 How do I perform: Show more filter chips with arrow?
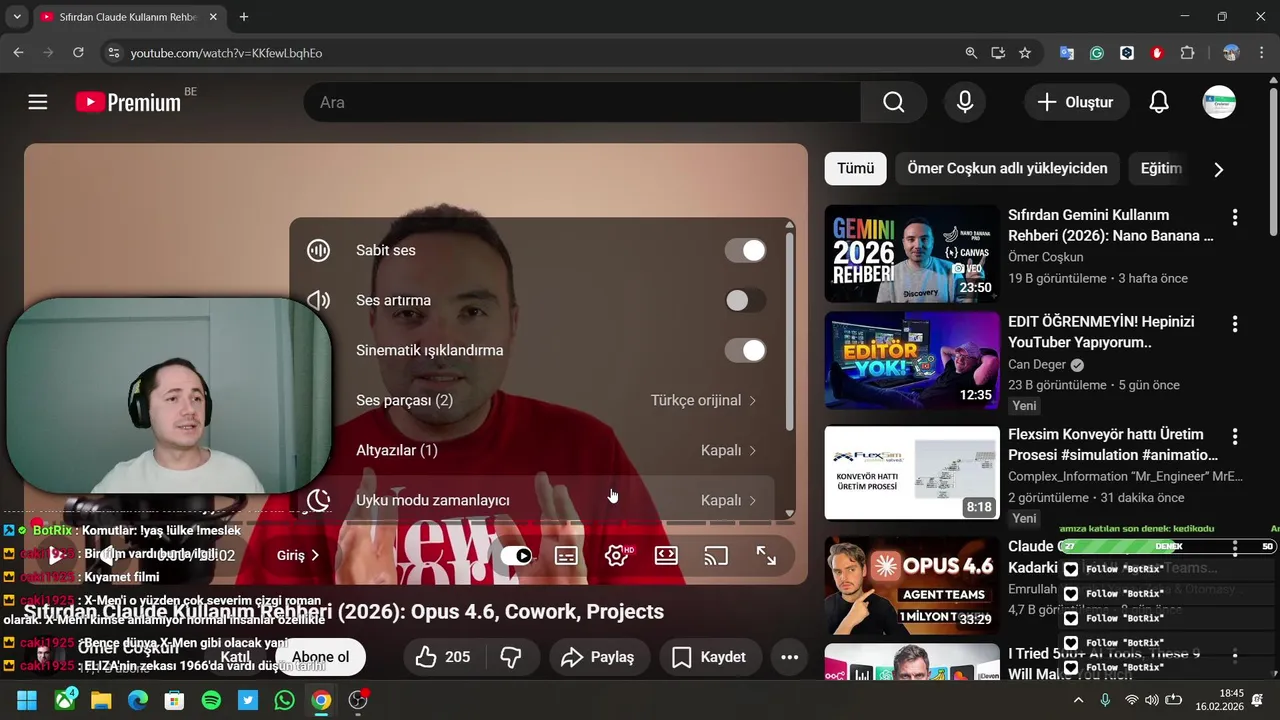tap(1218, 169)
